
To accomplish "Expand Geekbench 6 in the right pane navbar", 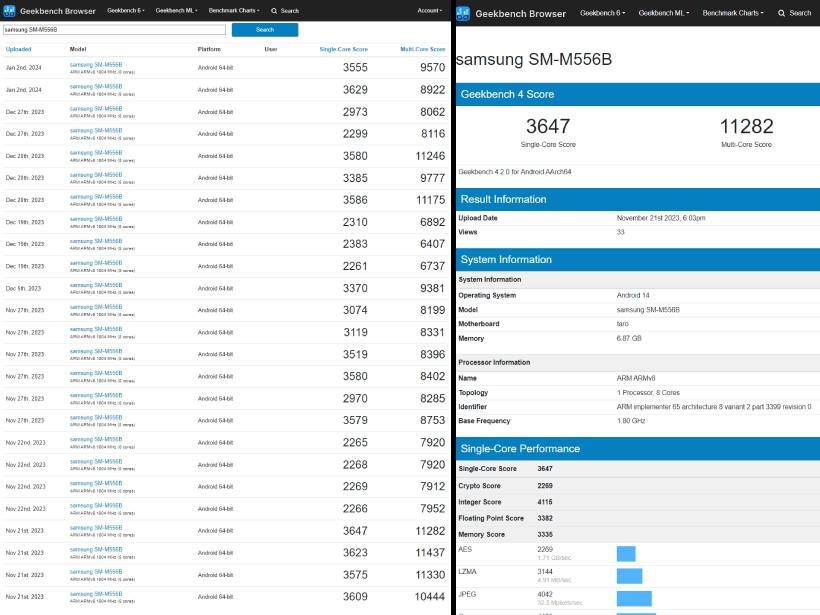I will click(602, 13).
